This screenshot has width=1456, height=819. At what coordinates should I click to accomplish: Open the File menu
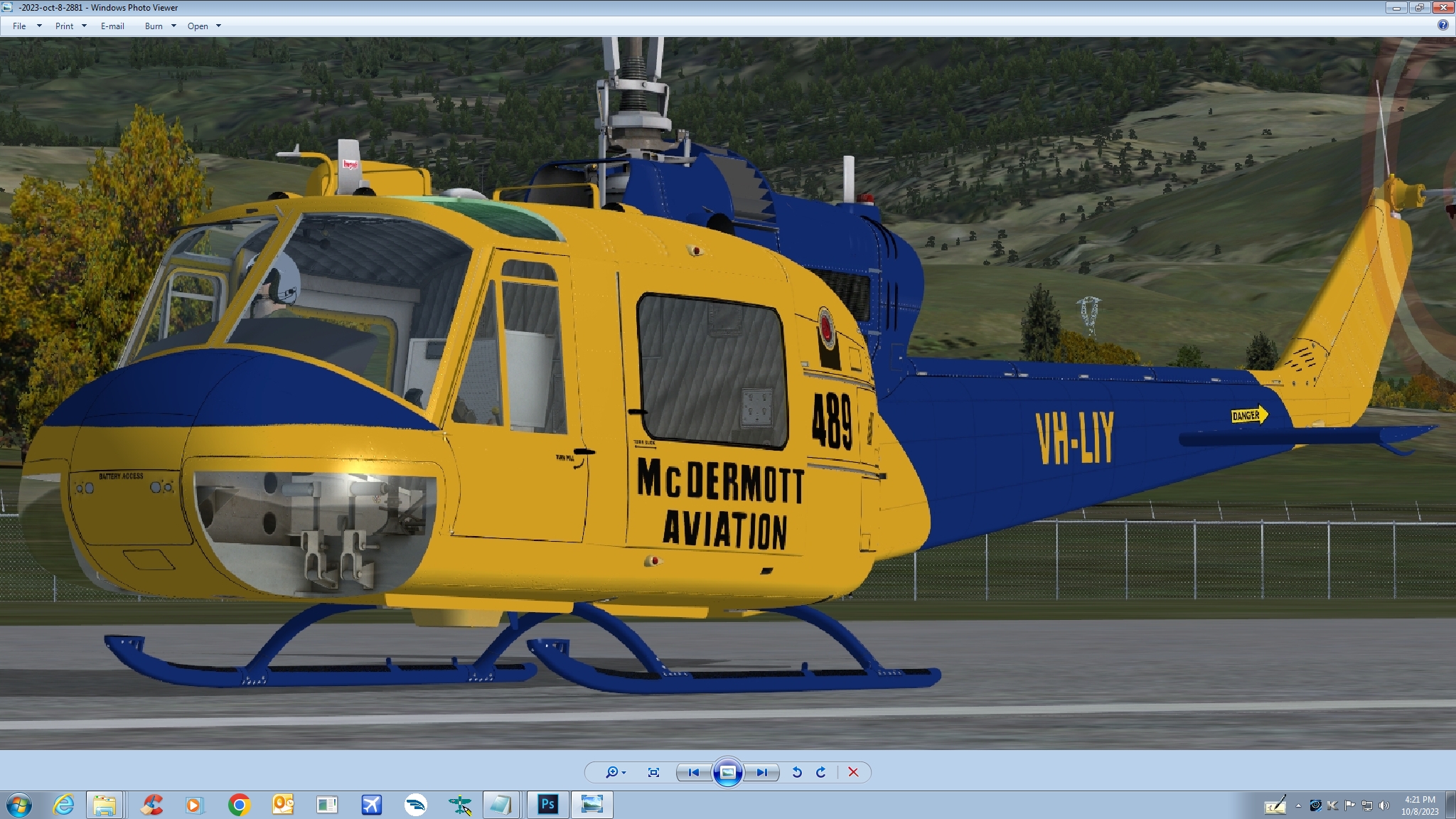[x=19, y=26]
